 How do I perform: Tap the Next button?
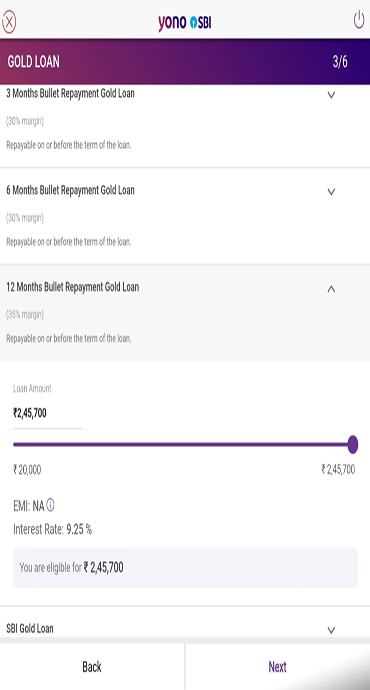(x=278, y=667)
